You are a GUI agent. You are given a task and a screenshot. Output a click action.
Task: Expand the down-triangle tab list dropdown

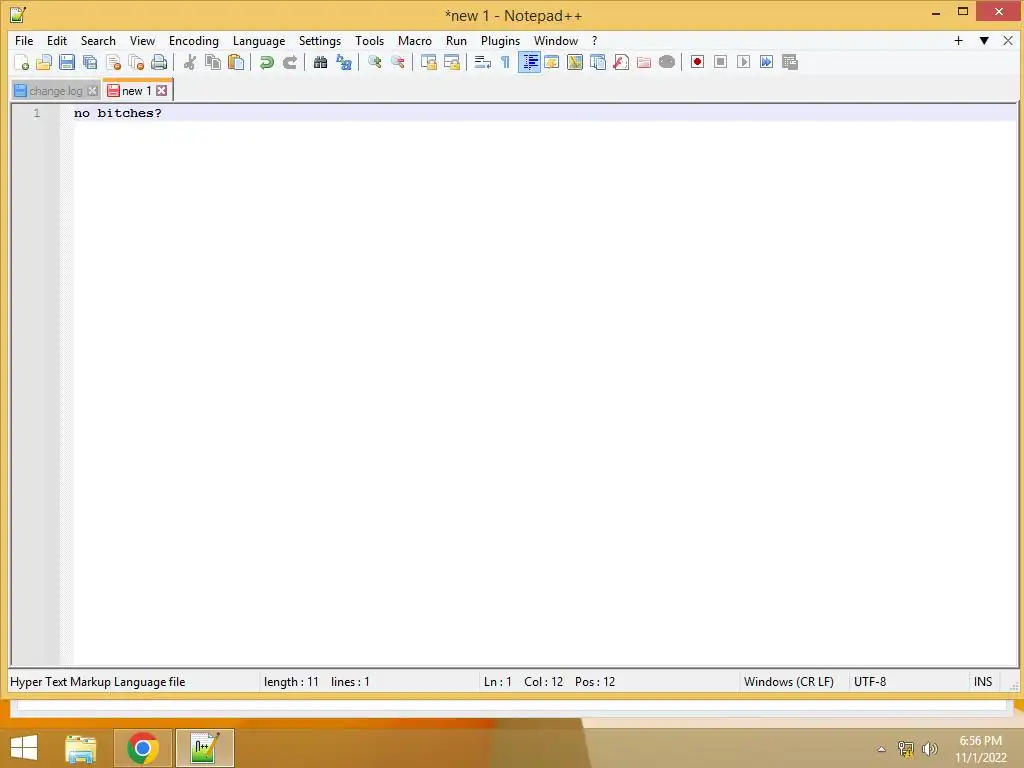tap(984, 40)
